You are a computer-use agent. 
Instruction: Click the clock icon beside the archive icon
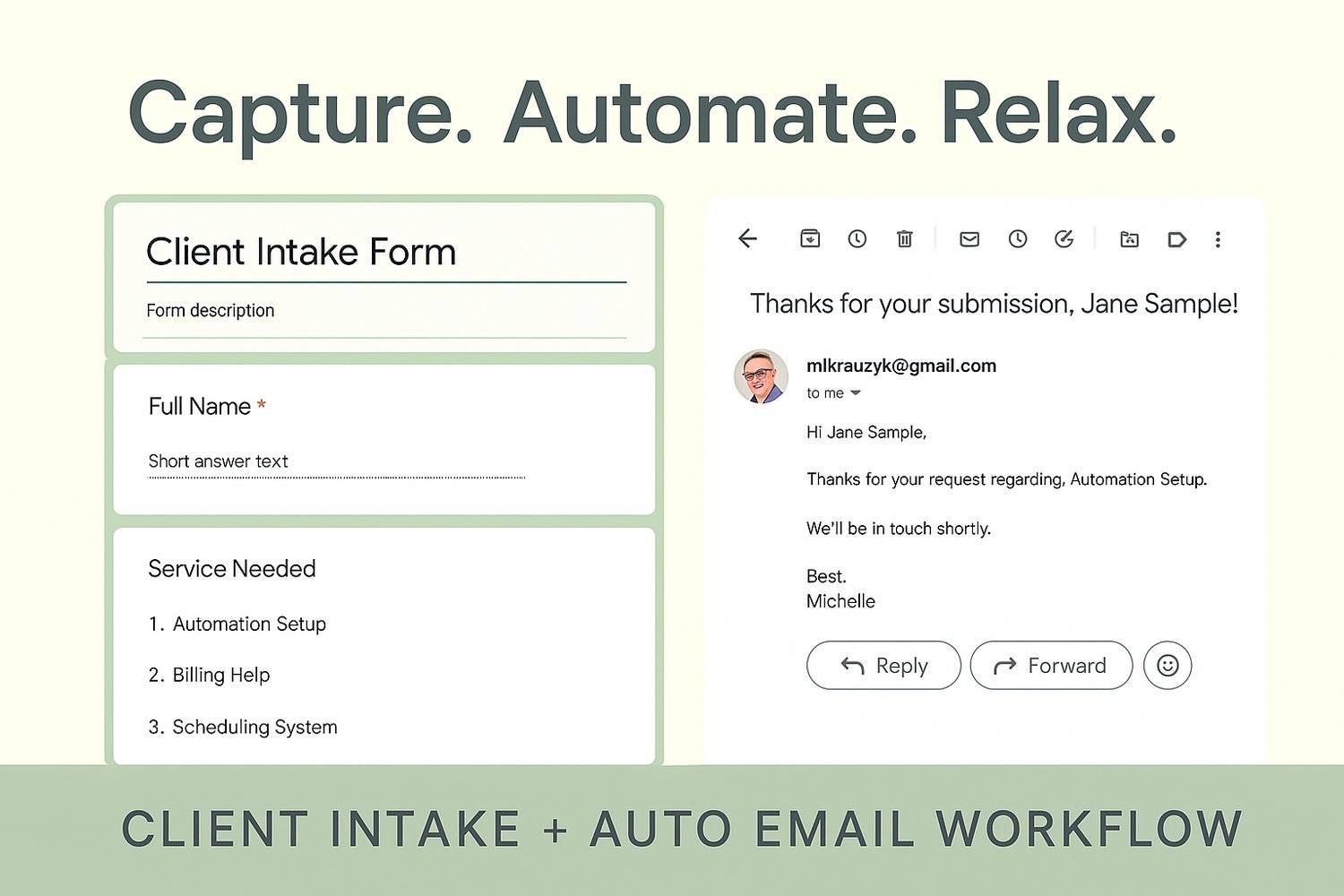[857, 238]
